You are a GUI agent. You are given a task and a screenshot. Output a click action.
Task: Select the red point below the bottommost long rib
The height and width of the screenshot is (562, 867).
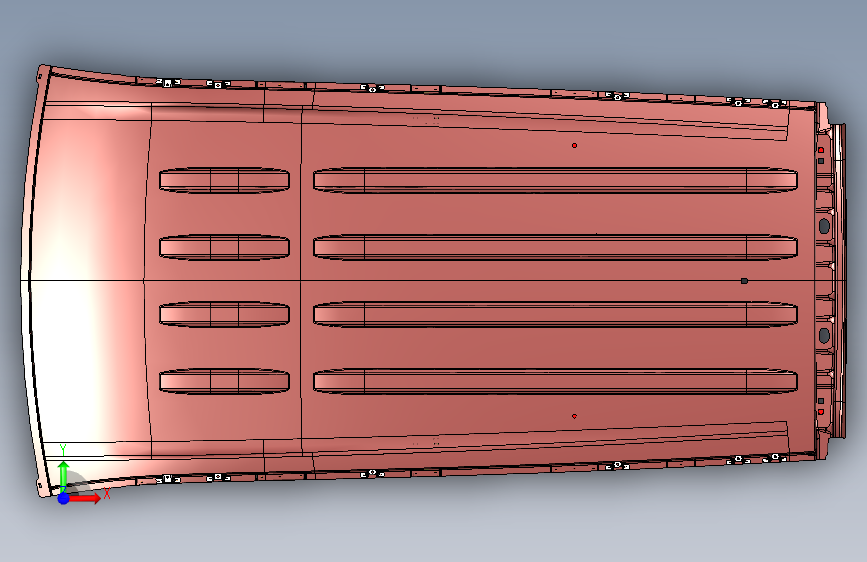[574, 416]
